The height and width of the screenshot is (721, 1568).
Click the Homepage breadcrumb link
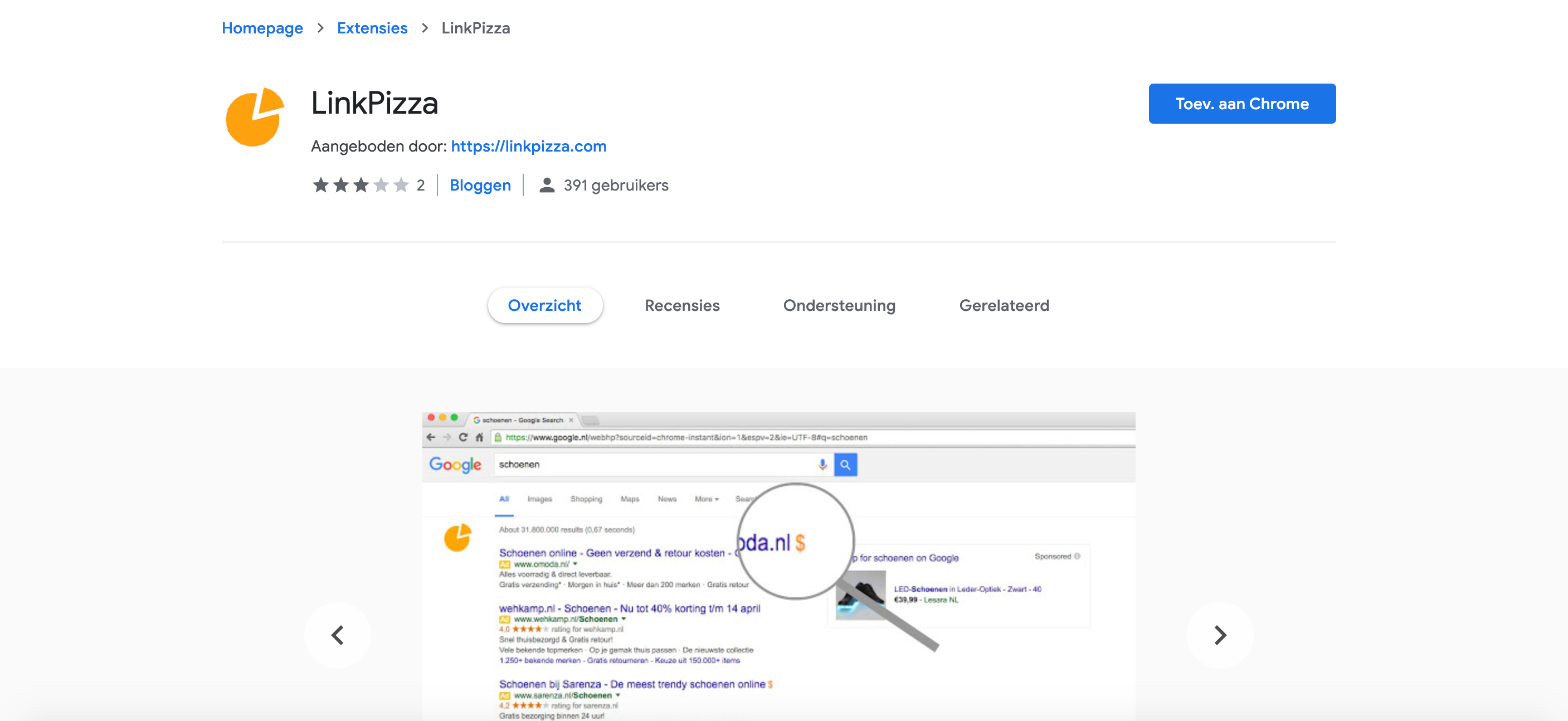coord(262,28)
